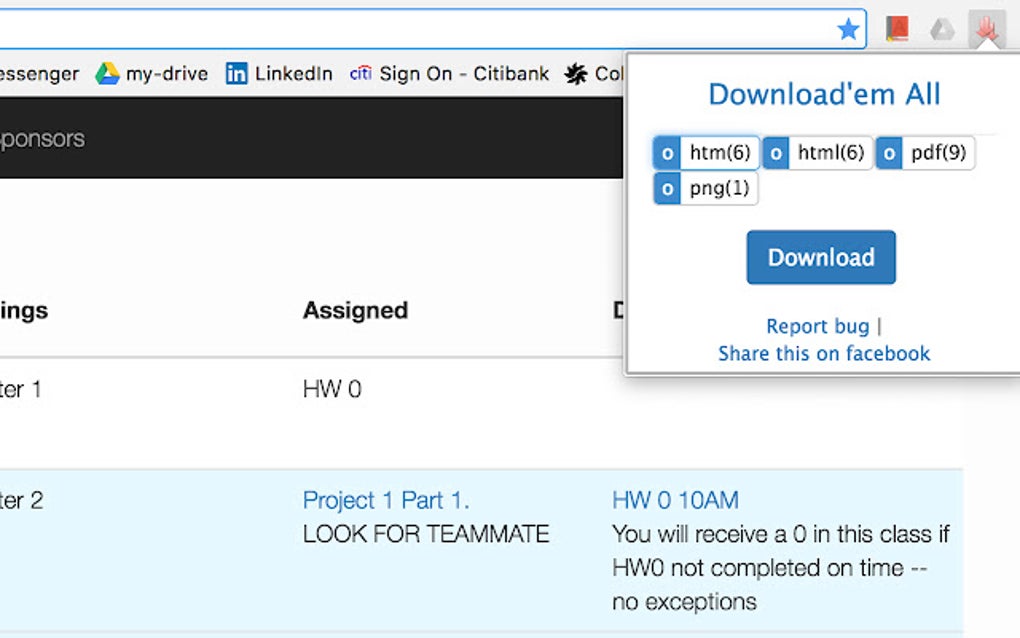1020x638 pixels.
Task: Click the bookmark star in the address bar
Action: [849, 29]
